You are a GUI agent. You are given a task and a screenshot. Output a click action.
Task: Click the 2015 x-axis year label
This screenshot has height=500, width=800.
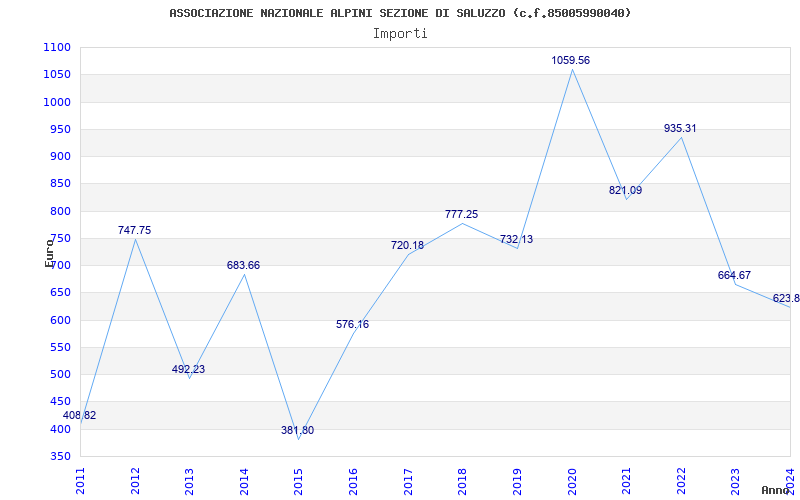pos(299,481)
